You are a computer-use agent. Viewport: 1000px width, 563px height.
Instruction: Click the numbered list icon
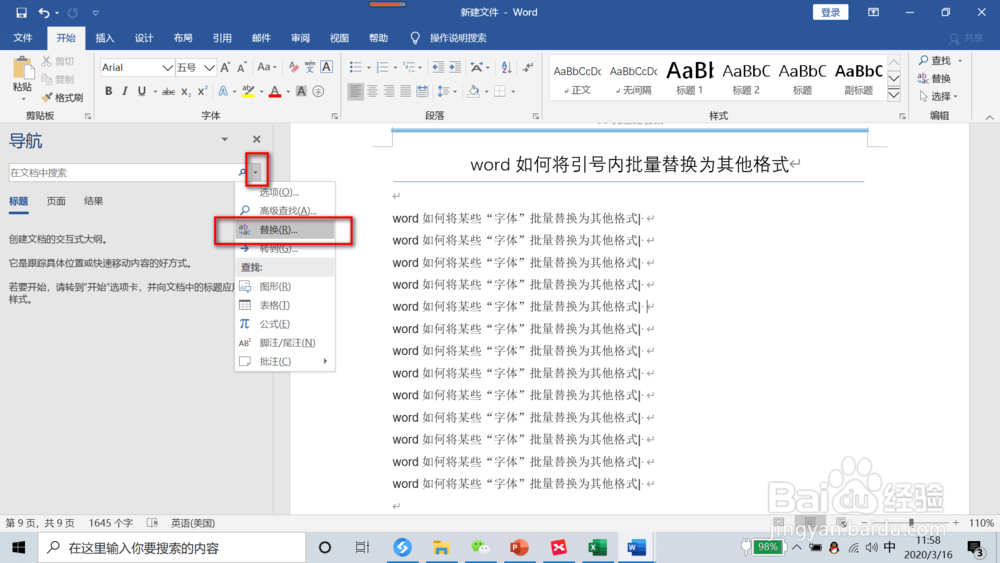tap(382, 67)
